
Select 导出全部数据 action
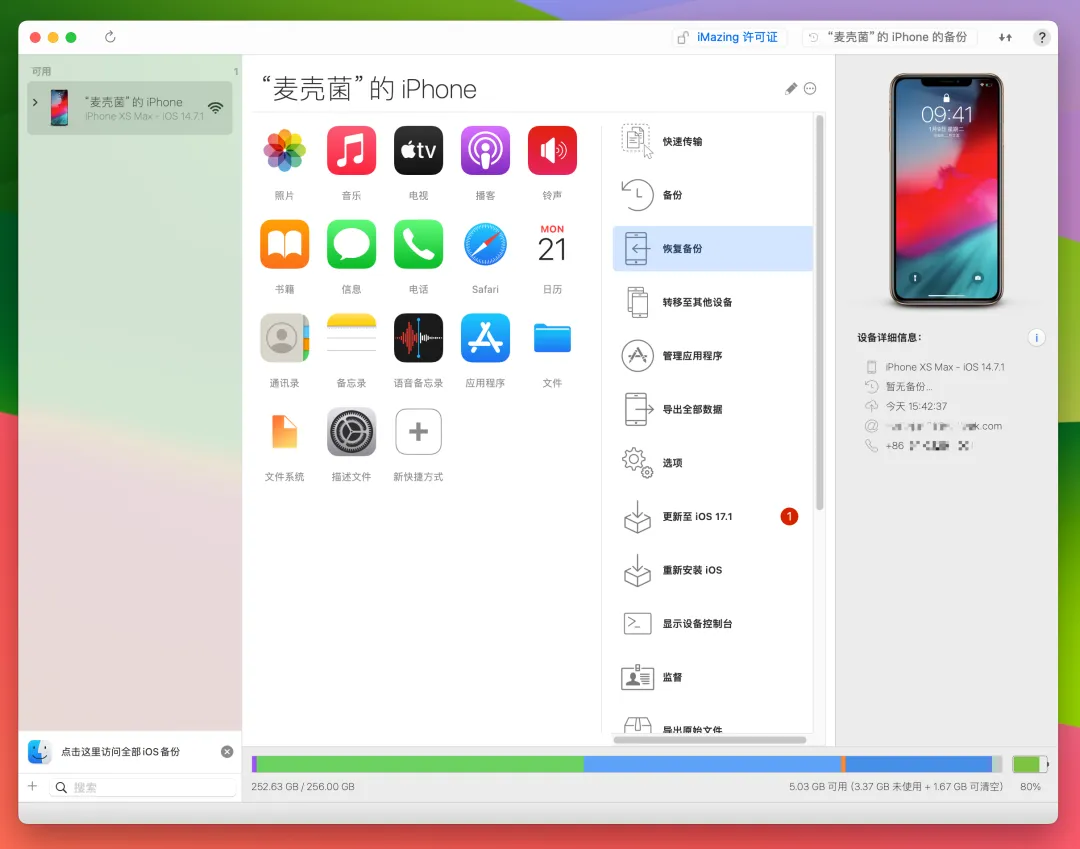[x=712, y=409]
